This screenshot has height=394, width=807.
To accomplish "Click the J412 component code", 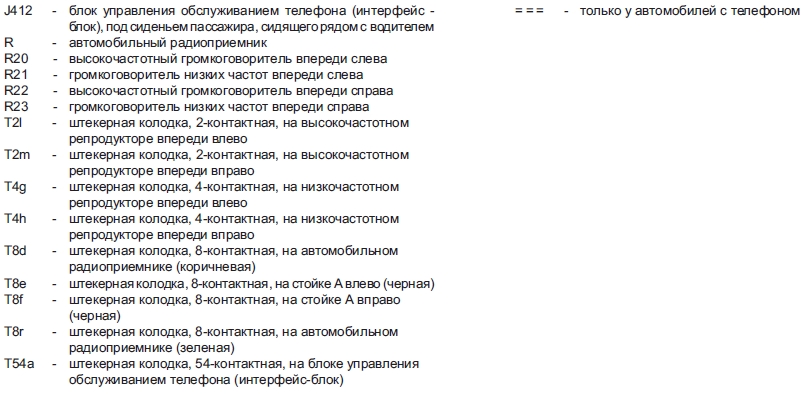I will coord(18,11).
